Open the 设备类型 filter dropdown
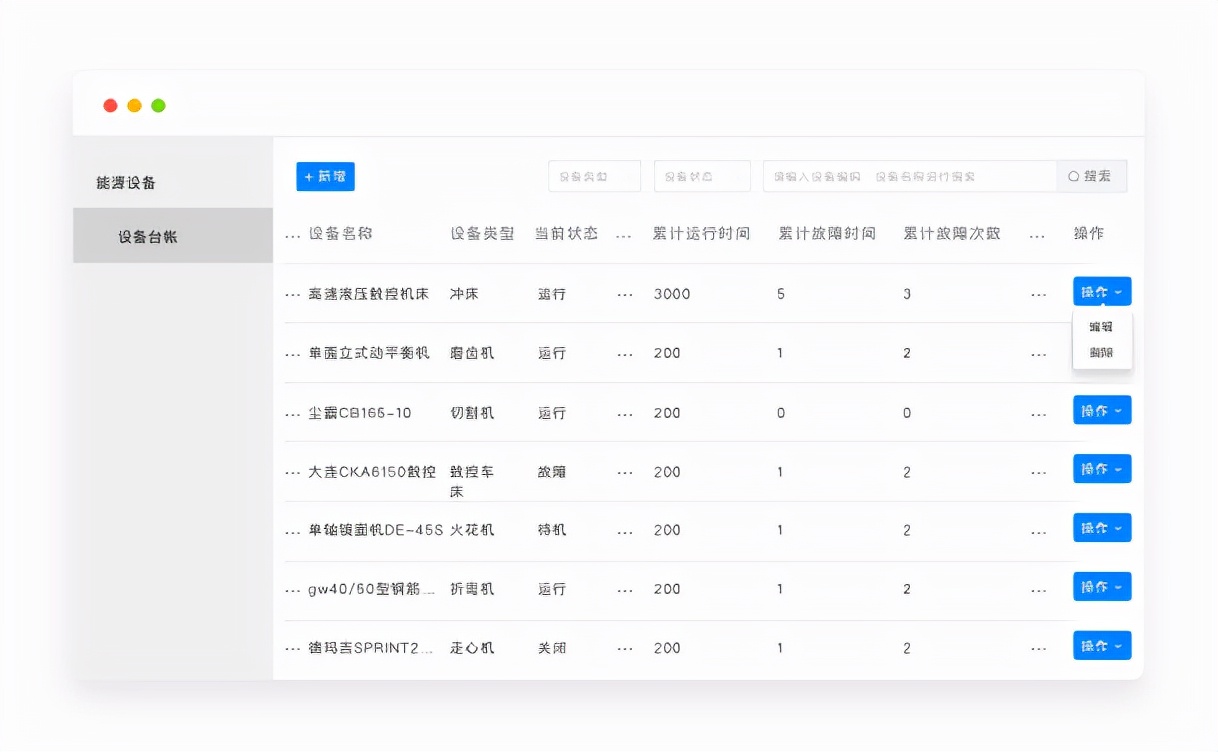Viewport: 1218px width, 752px height. tap(594, 176)
